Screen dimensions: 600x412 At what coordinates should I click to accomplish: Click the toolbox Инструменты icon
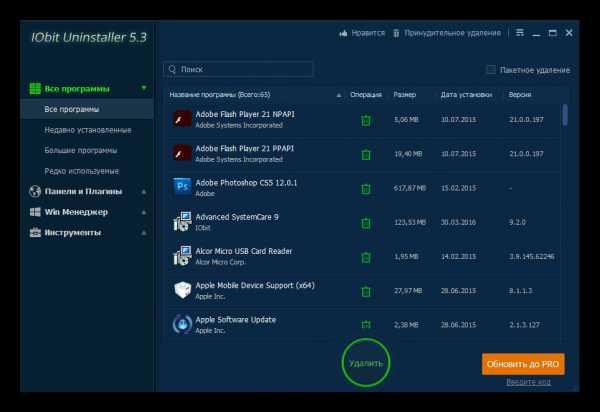point(35,232)
